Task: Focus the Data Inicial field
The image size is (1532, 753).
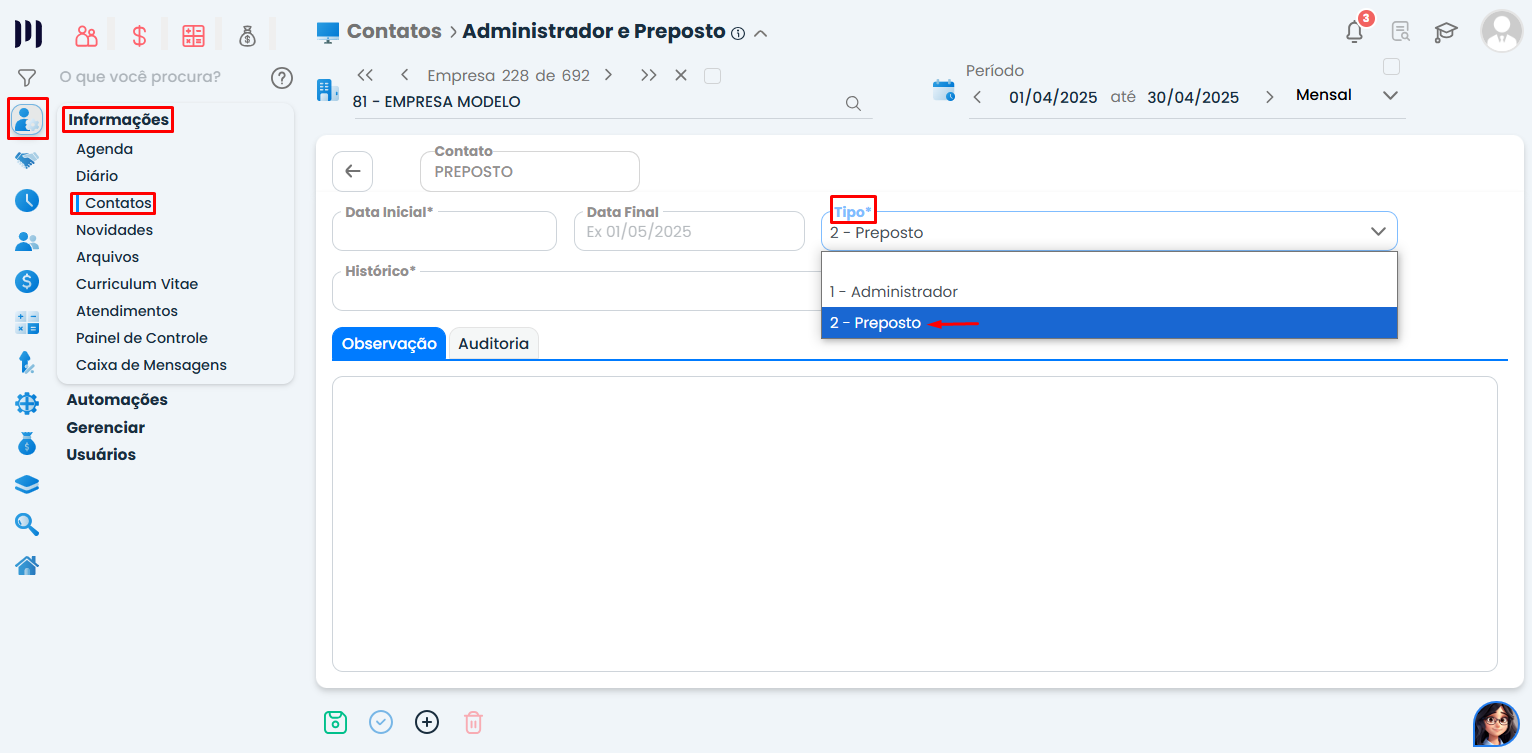Action: [x=444, y=231]
